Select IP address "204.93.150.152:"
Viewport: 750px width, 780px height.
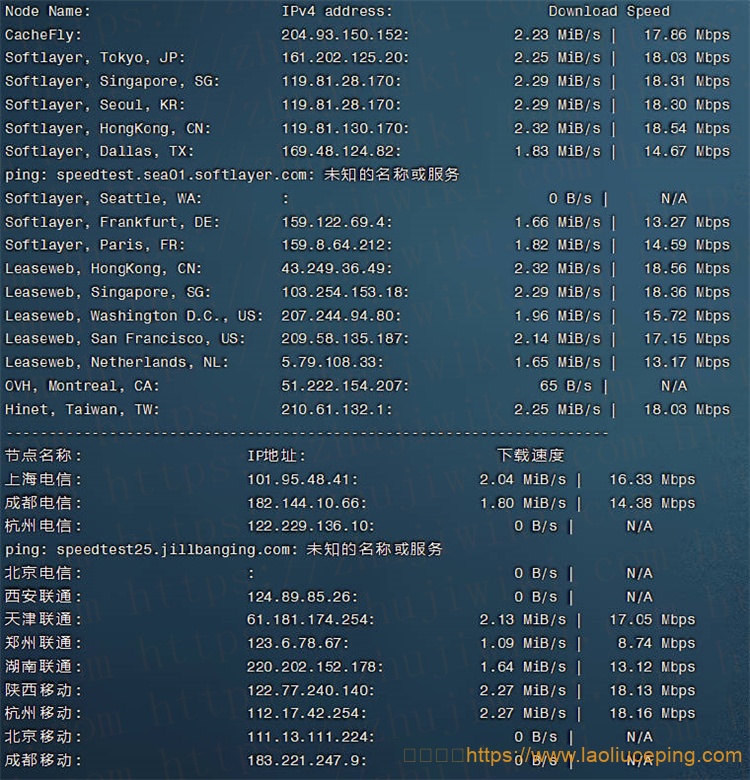click(345, 35)
